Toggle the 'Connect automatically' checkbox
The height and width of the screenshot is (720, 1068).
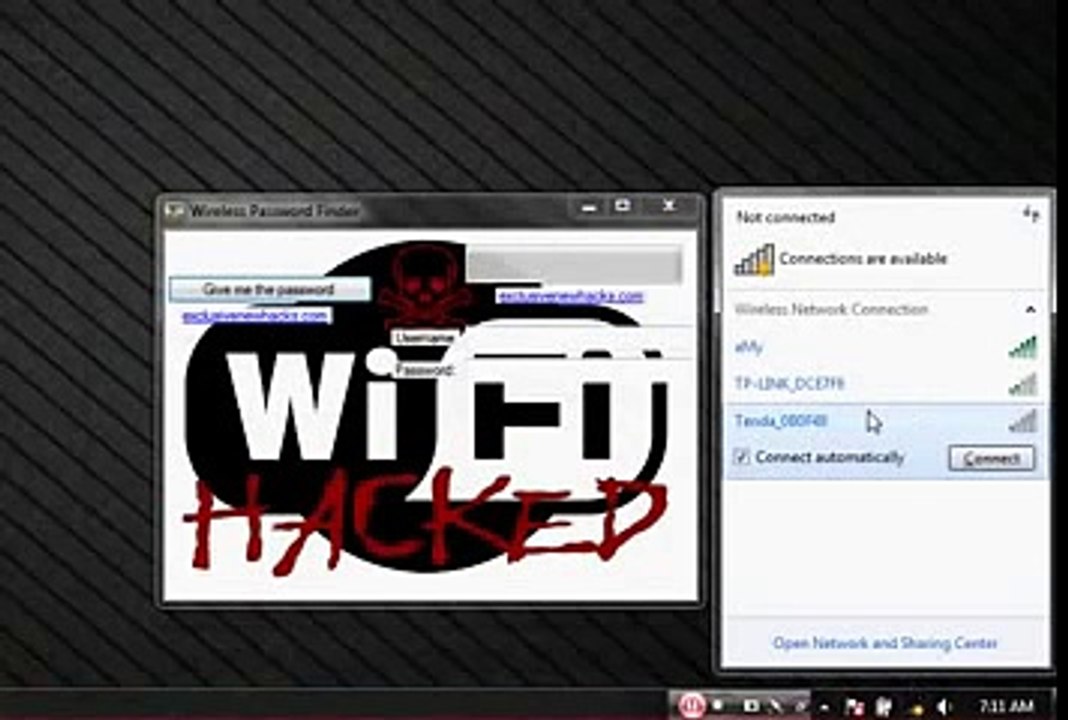742,457
